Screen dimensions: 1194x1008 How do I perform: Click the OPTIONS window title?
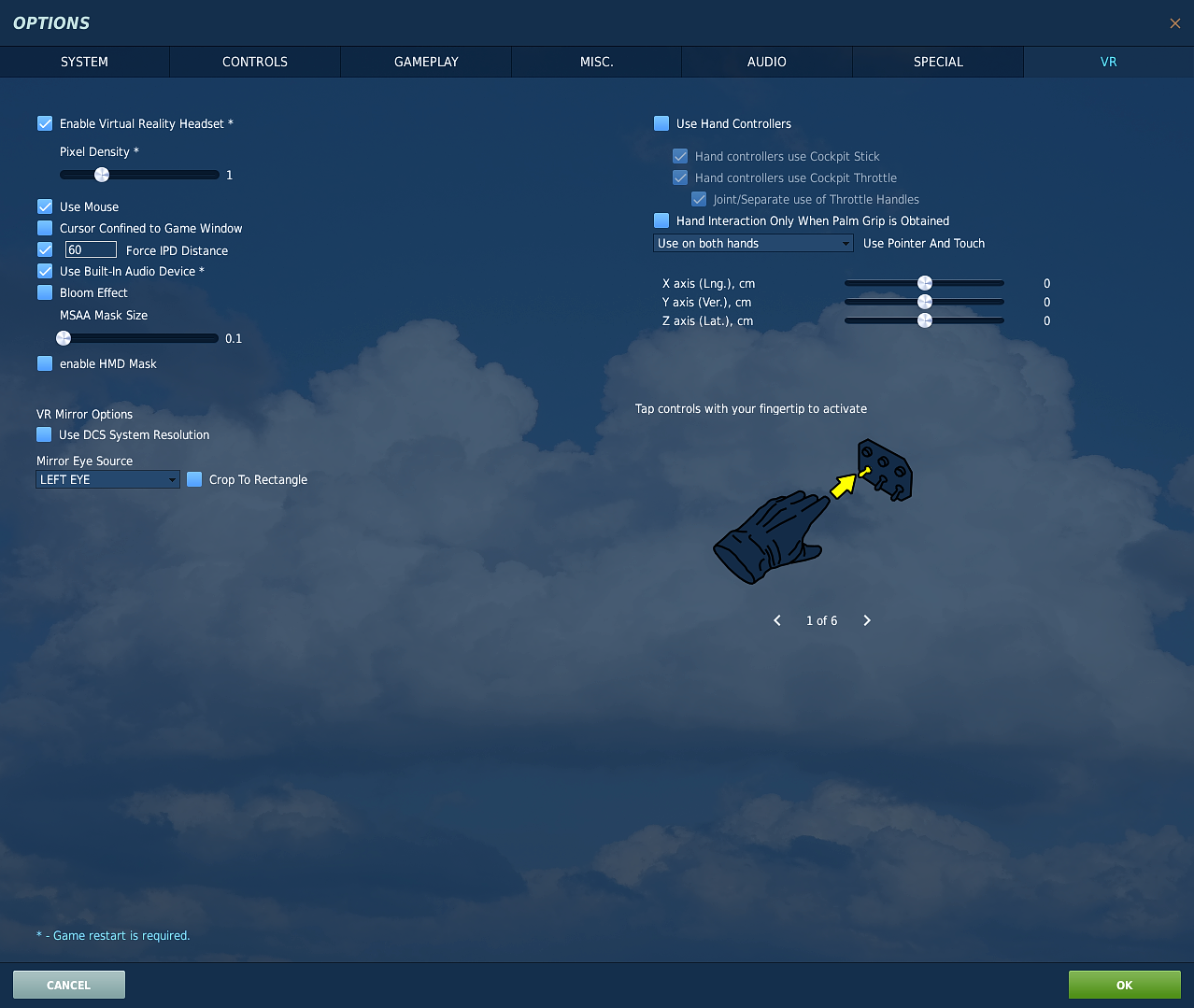point(51,22)
